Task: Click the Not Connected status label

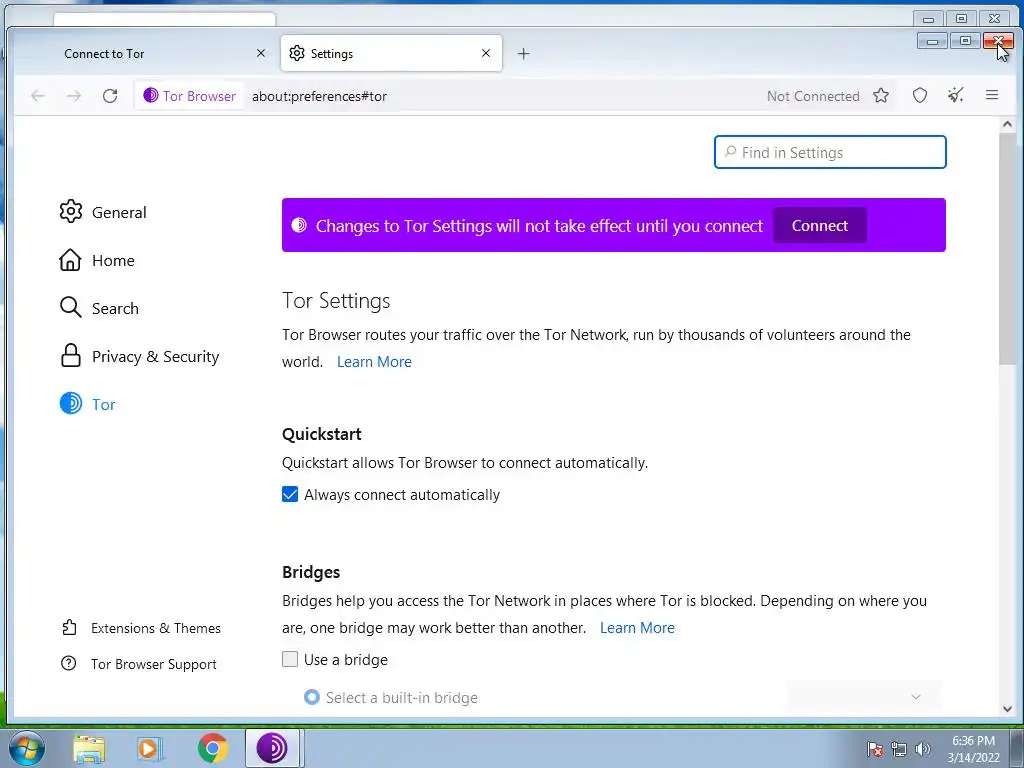Action: 813,96
